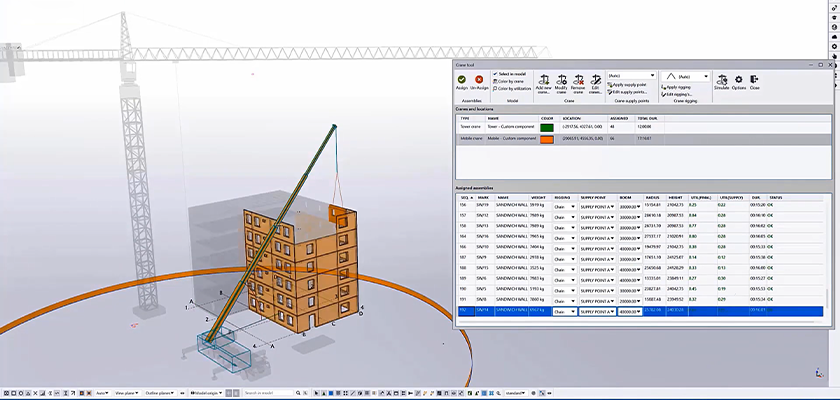Enable Color by utilization checkbox

pos(495,89)
